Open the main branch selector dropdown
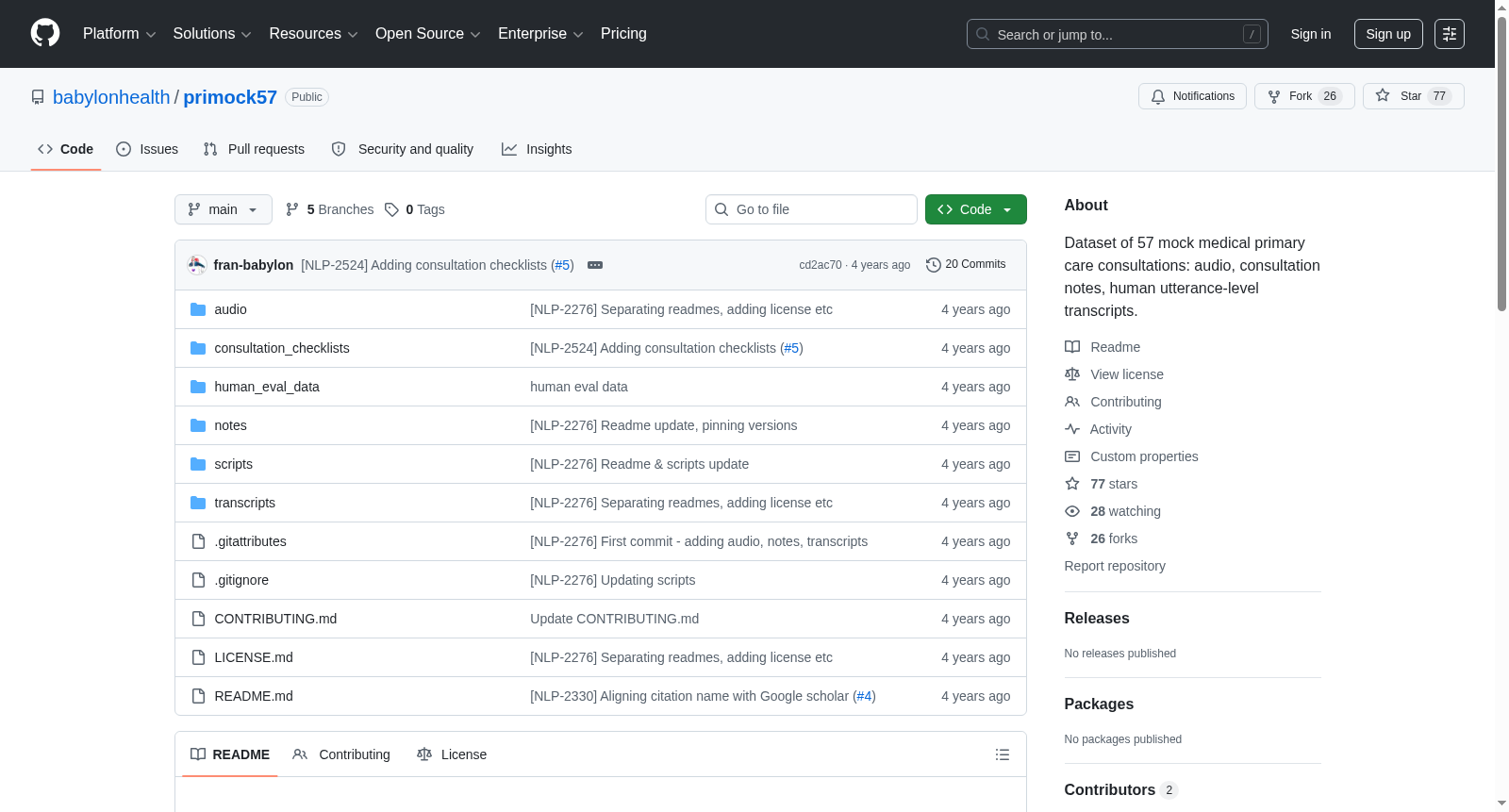 click(224, 209)
